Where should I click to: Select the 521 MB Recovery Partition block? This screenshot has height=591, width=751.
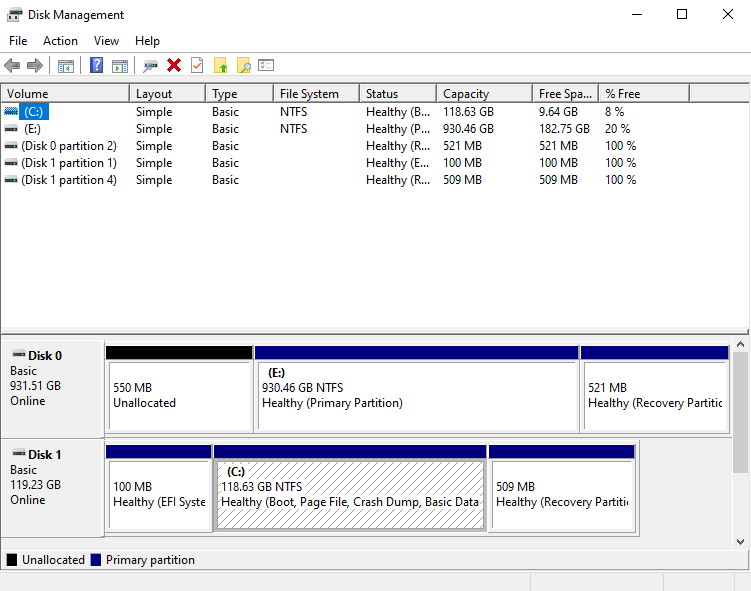tap(655, 389)
